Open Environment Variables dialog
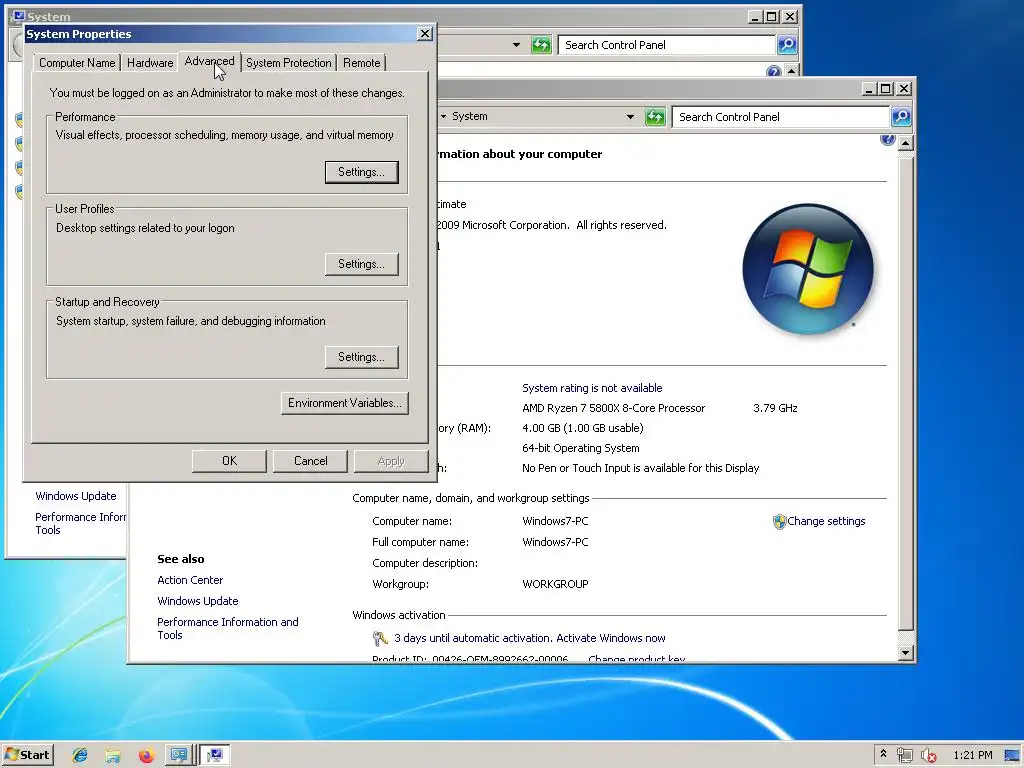 click(345, 403)
